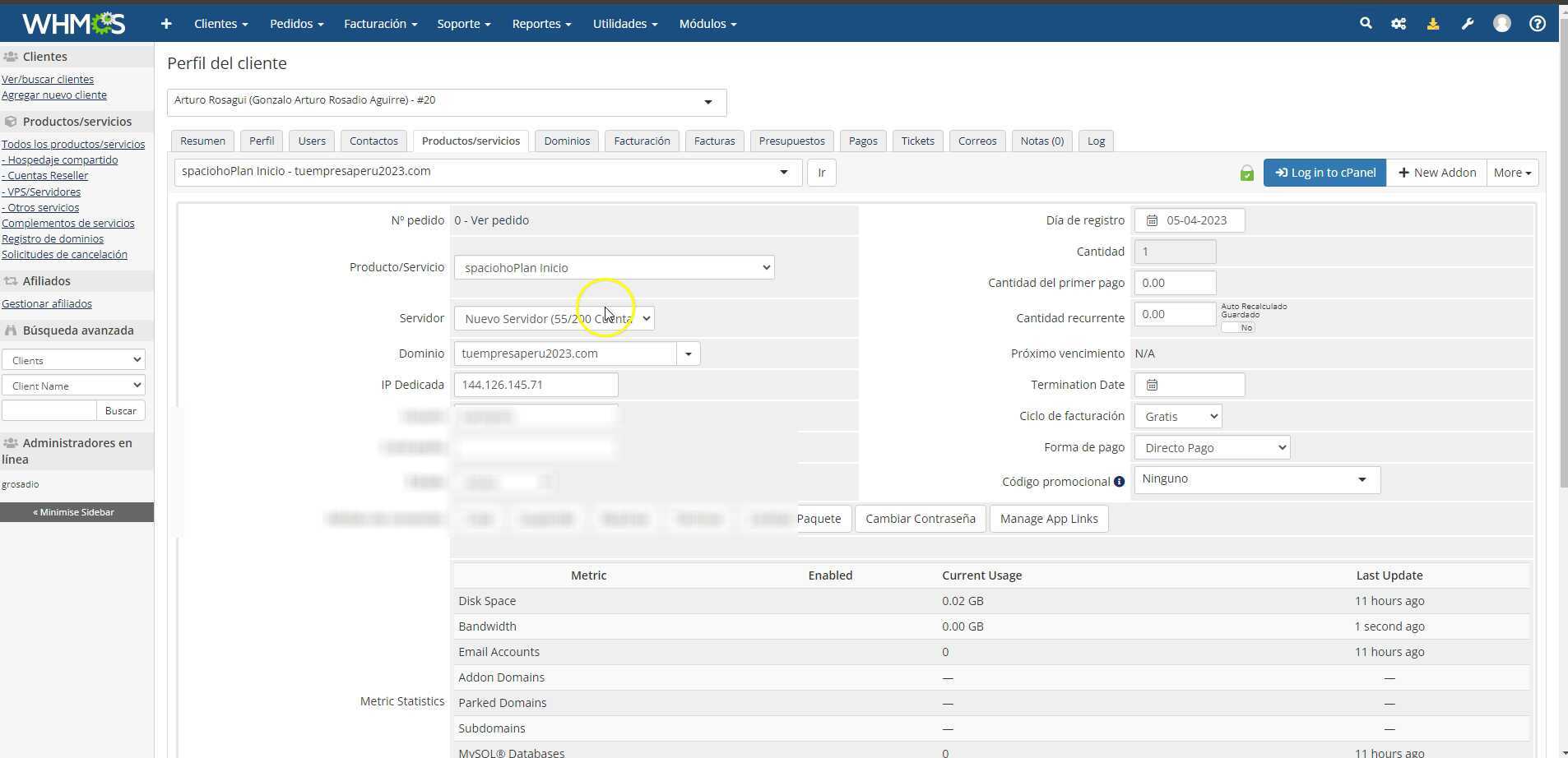Open the wrench configuration icon

(x=1468, y=24)
